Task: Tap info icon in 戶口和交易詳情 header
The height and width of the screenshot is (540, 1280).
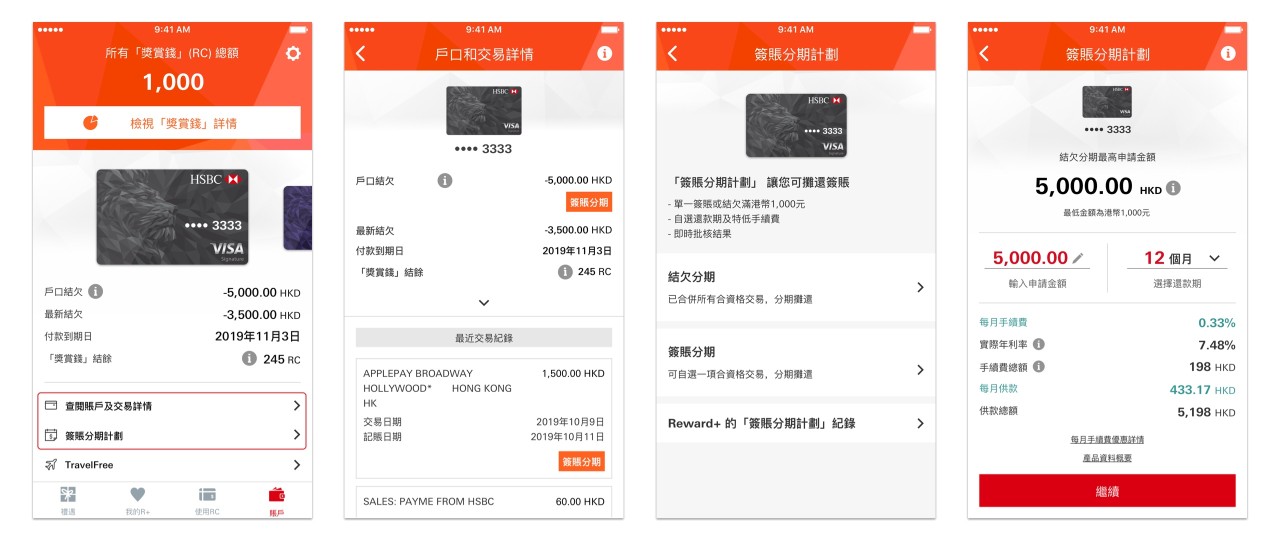Action: coord(604,53)
